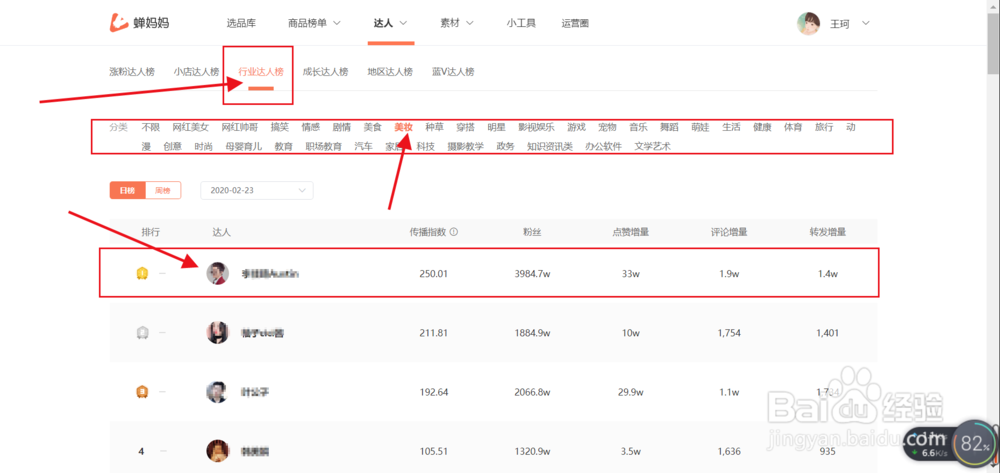Image resolution: width=1000 pixels, height=473 pixels.
Task: Click the bronze third-place medal icon
Action: coord(142,392)
